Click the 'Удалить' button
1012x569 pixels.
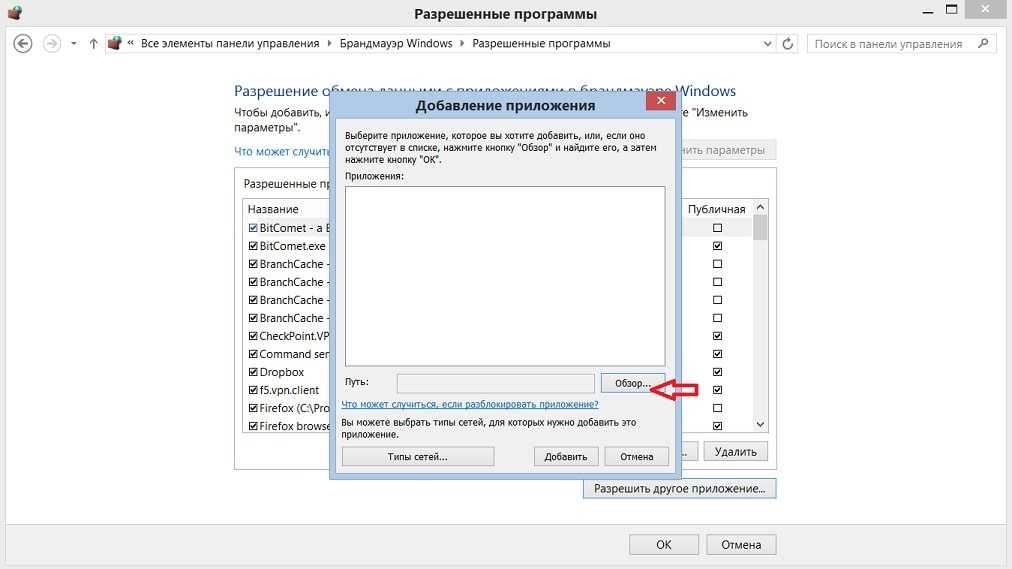coord(735,452)
